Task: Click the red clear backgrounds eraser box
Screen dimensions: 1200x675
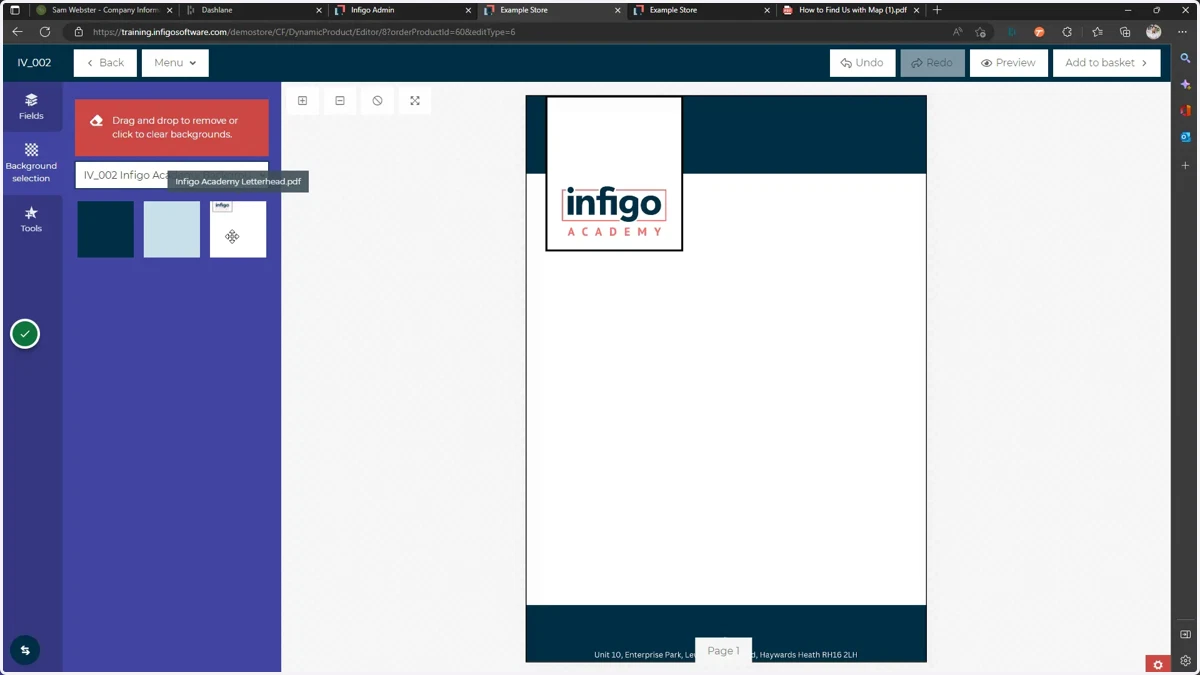Action: (172, 127)
